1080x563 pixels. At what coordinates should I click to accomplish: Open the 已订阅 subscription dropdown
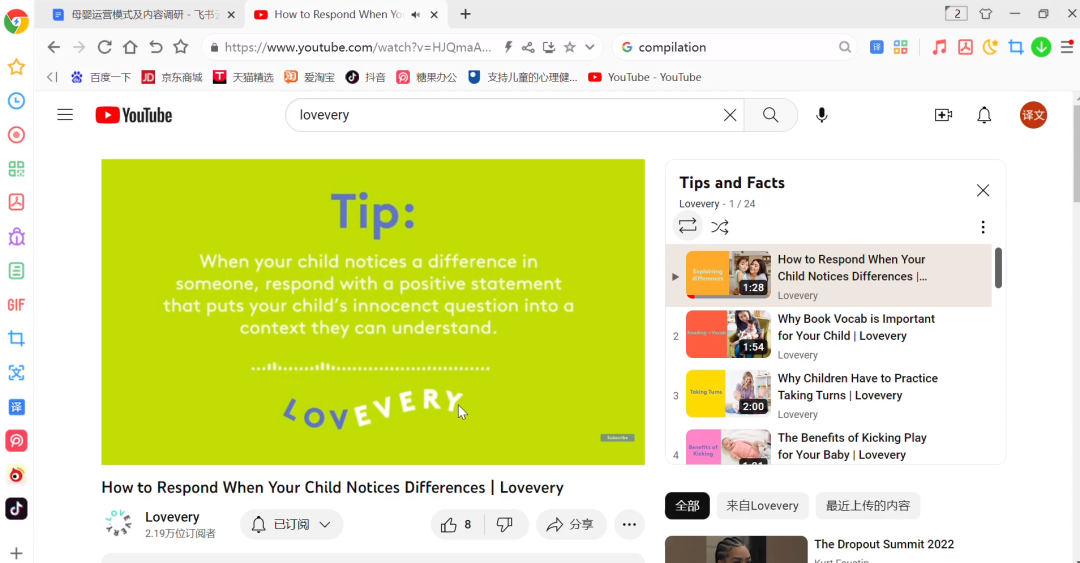(291, 524)
